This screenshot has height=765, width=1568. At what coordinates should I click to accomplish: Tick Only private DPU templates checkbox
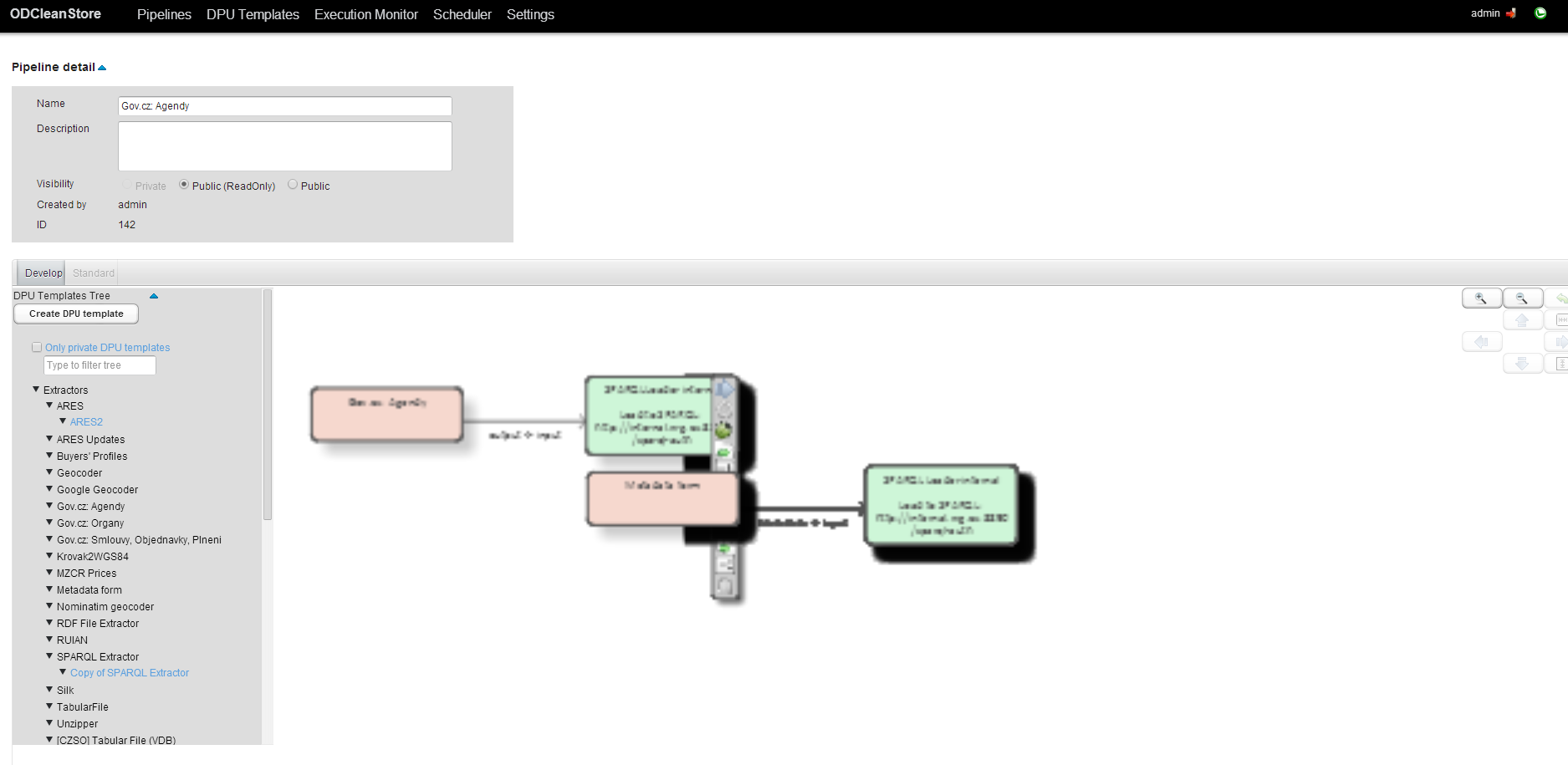[37, 347]
